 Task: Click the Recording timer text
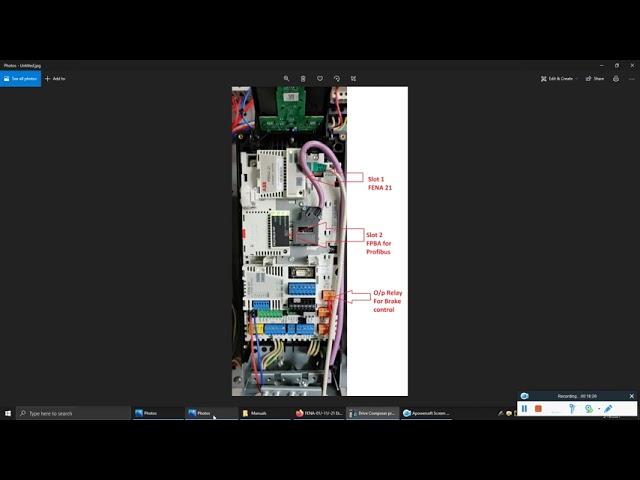(x=577, y=396)
